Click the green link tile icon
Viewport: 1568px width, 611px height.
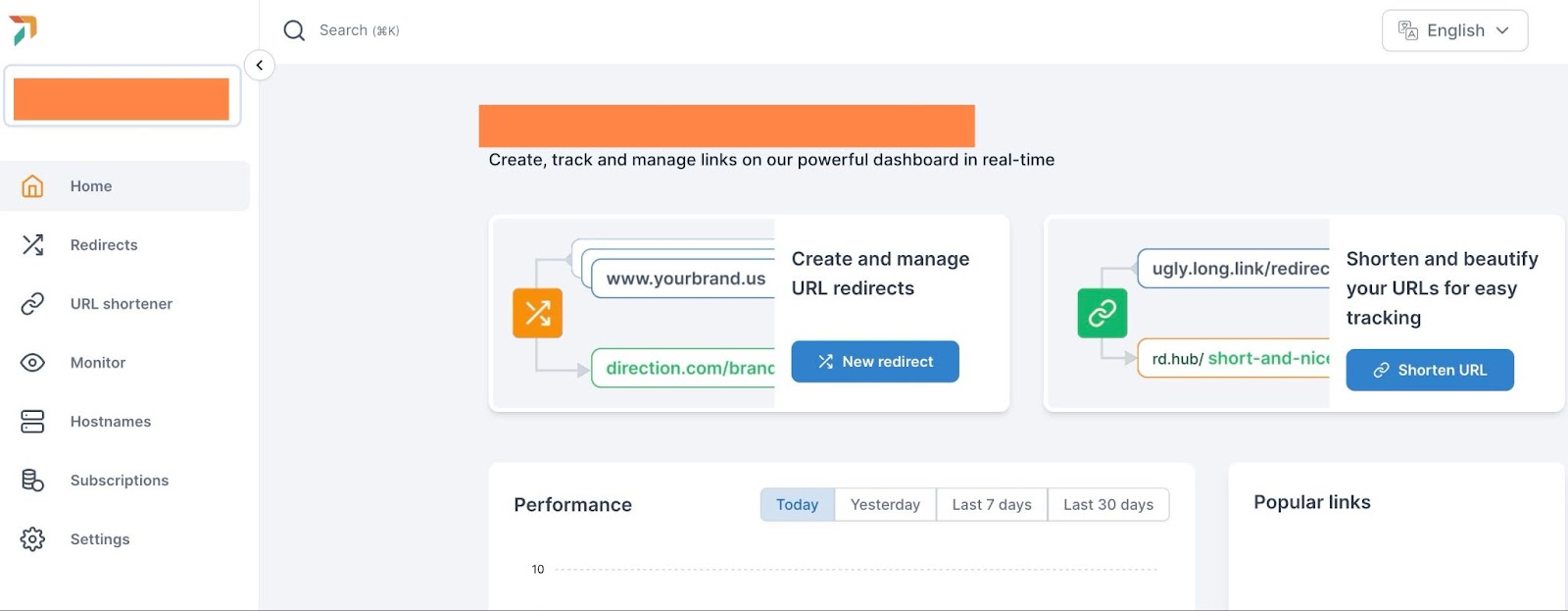1102,313
